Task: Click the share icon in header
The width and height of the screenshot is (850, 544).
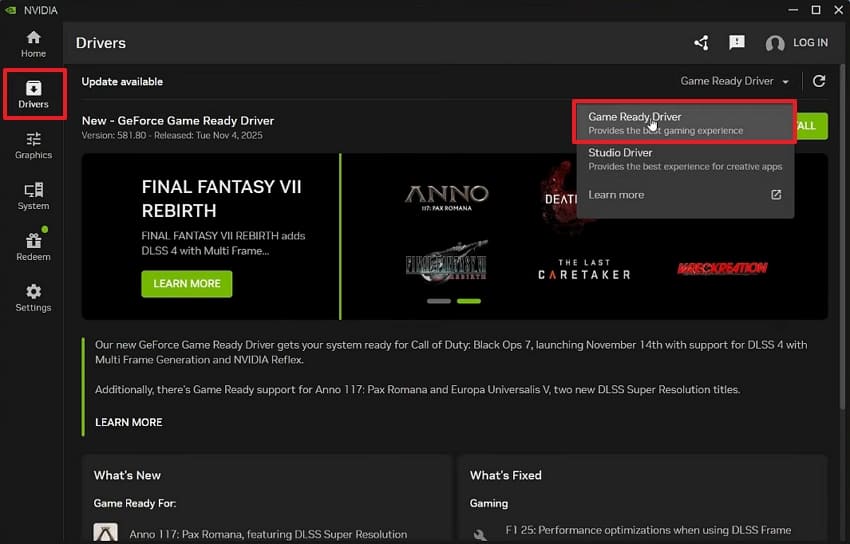Action: click(701, 43)
